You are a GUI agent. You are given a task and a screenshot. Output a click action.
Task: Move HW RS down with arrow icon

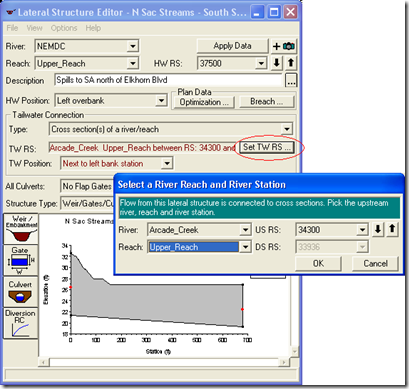point(277,63)
